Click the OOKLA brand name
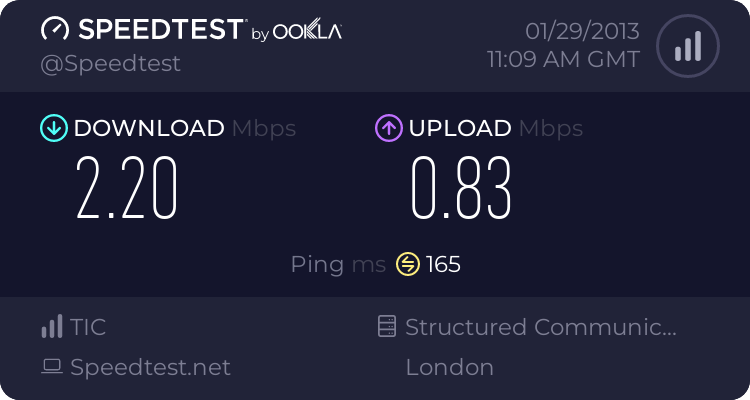Screen dimensions: 750x400 (307, 32)
